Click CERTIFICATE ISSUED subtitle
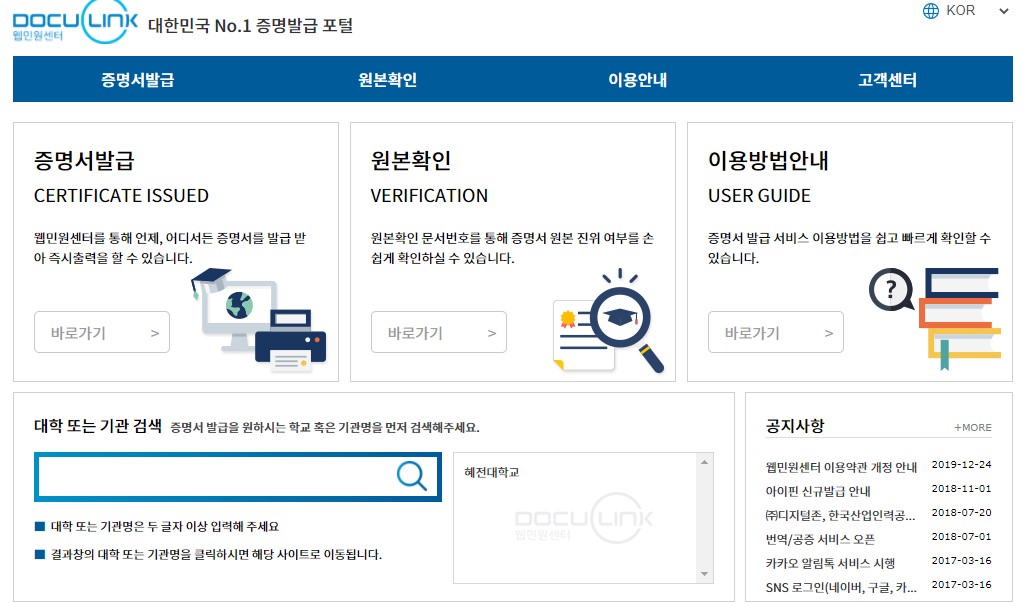This screenshot has height=603, width=1023. point(121,196)
